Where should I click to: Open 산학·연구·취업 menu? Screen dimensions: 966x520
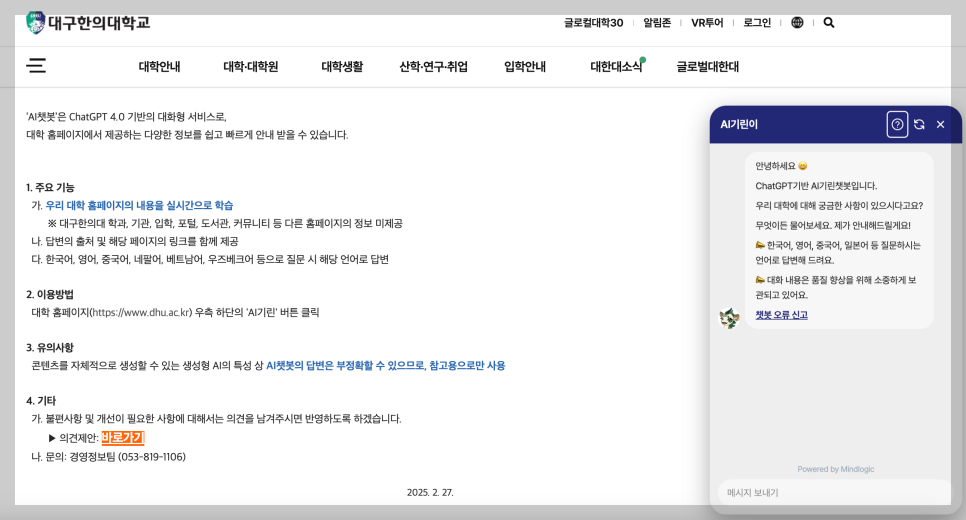coord(433,67)
